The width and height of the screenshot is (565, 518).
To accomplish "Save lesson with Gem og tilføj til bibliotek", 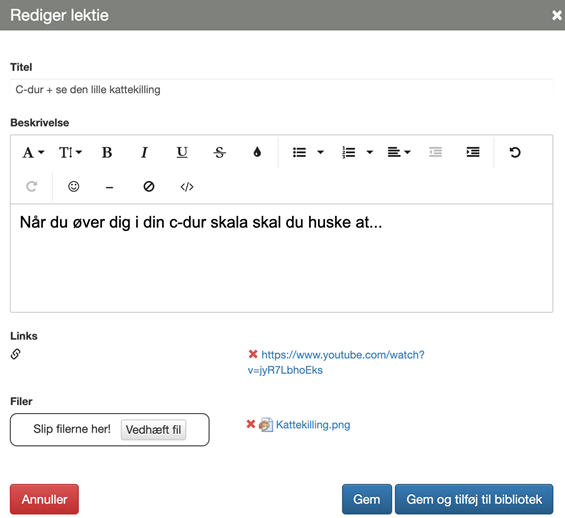I will (474, 499).
